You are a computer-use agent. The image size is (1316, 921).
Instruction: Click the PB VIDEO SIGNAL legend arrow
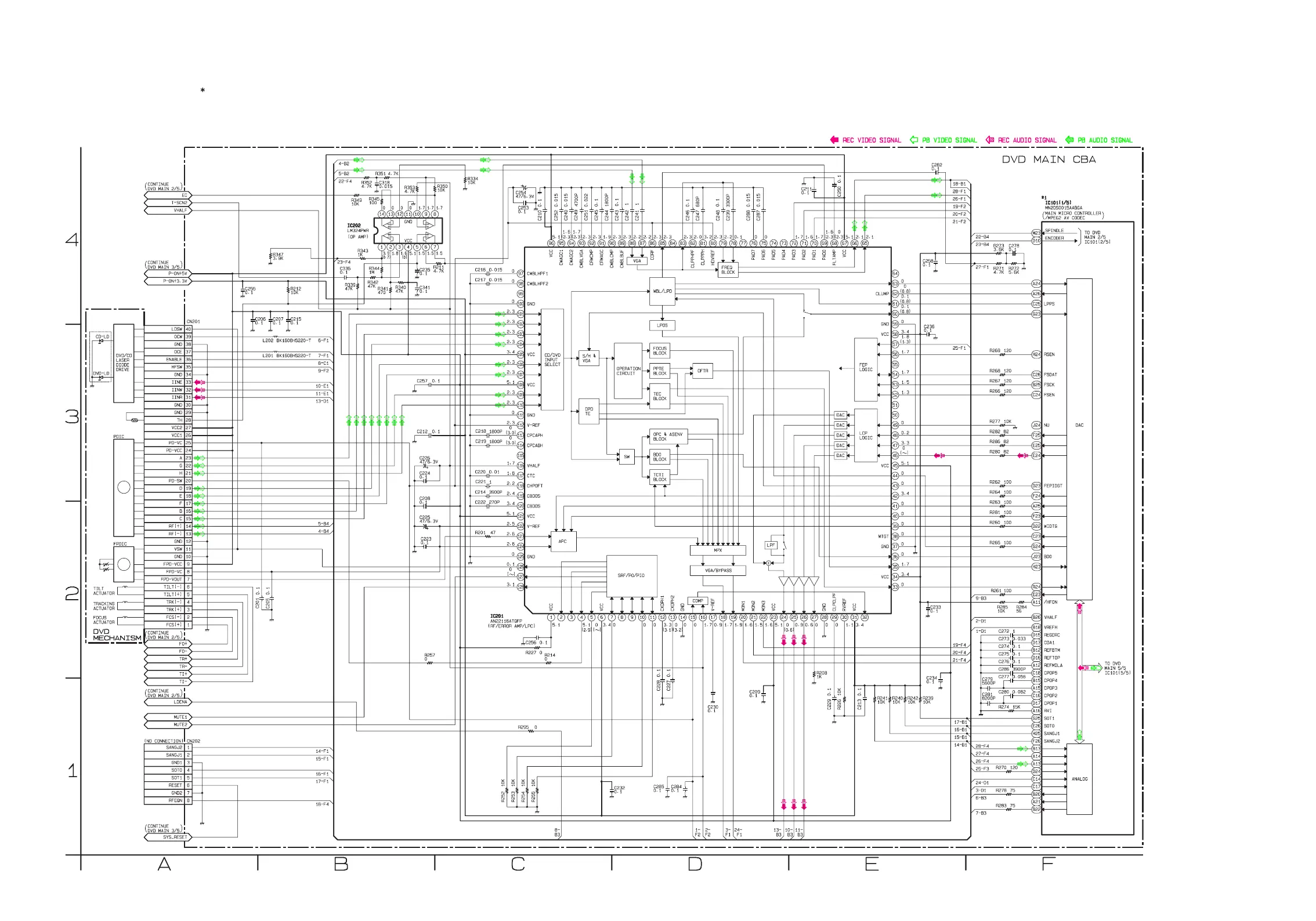tap(914, 140)
